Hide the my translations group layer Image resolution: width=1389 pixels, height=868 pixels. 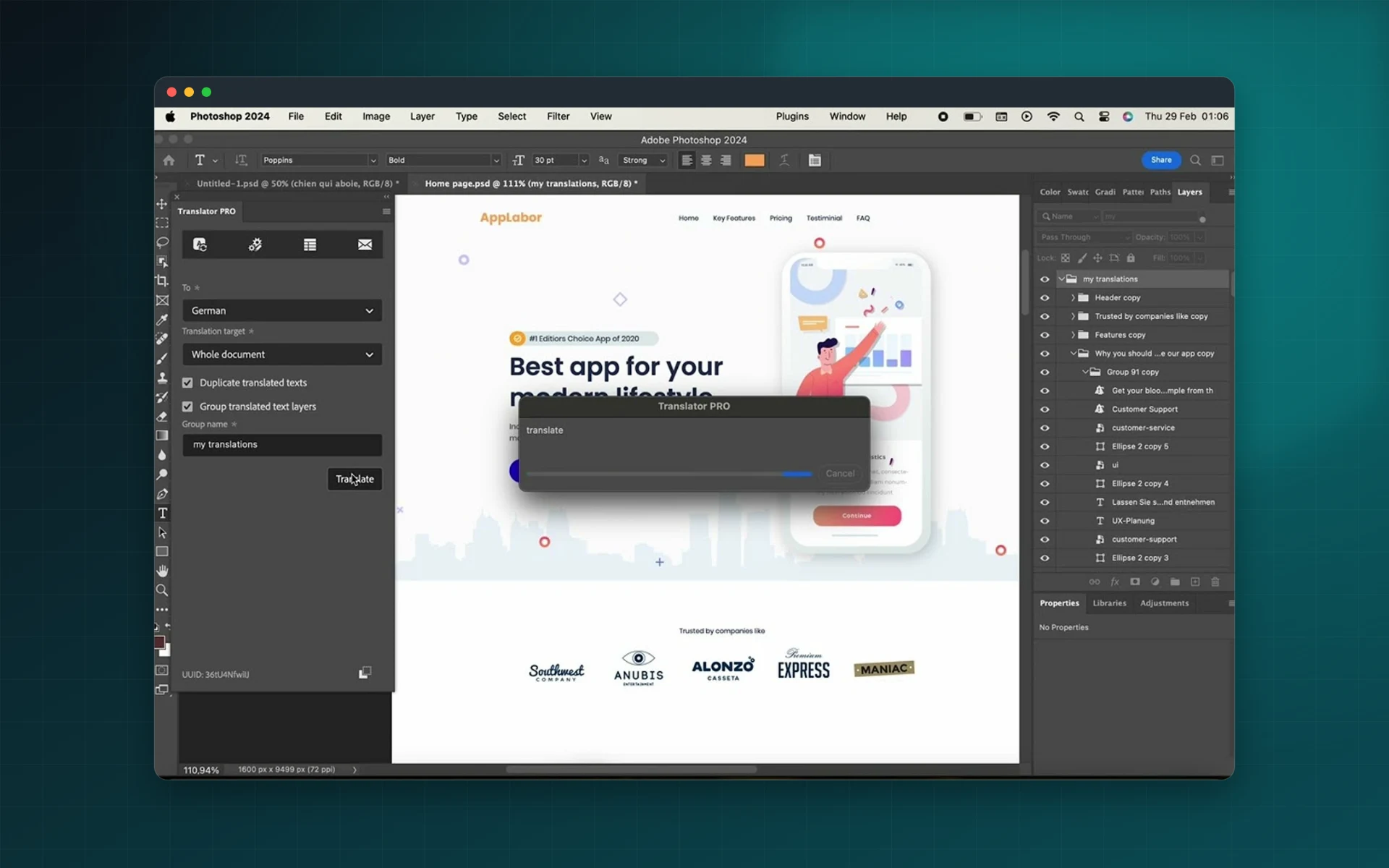point(1045,279)
